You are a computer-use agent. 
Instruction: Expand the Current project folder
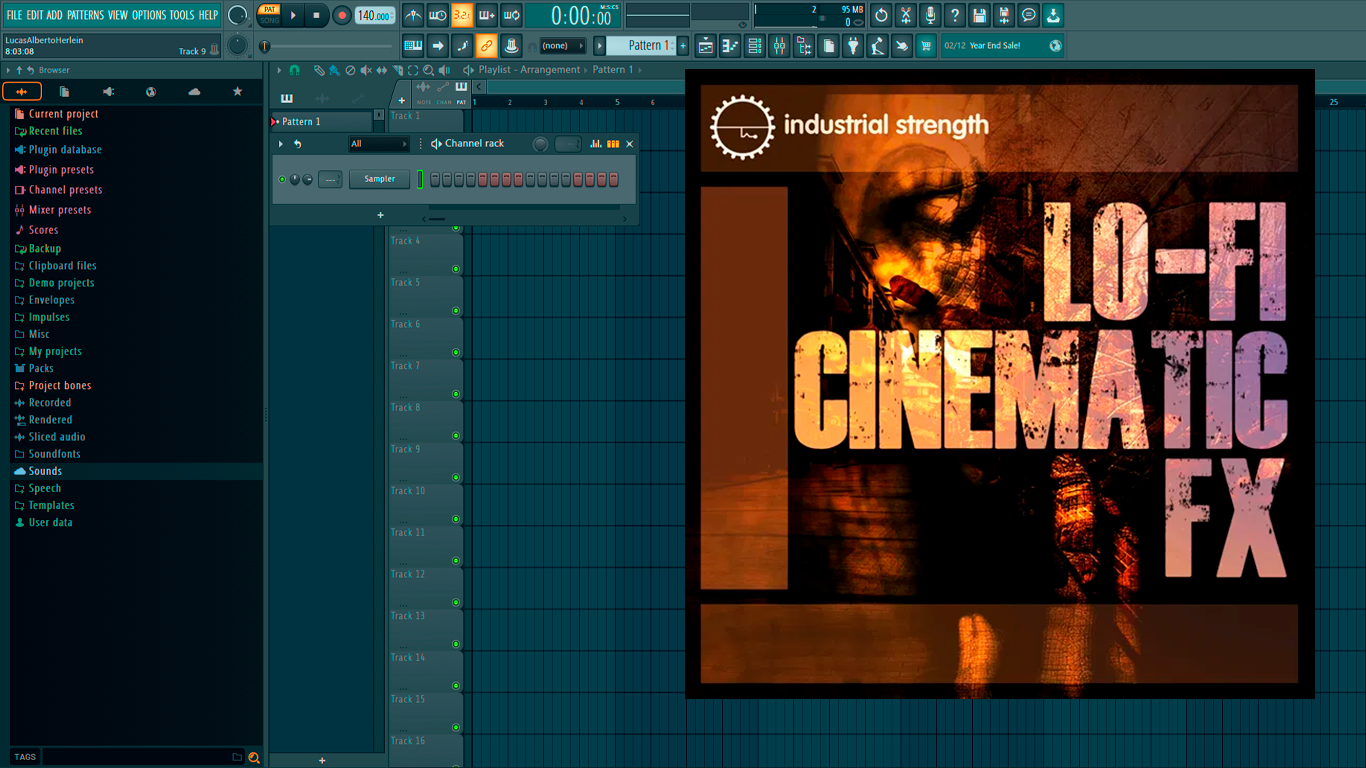pos(63,114)
